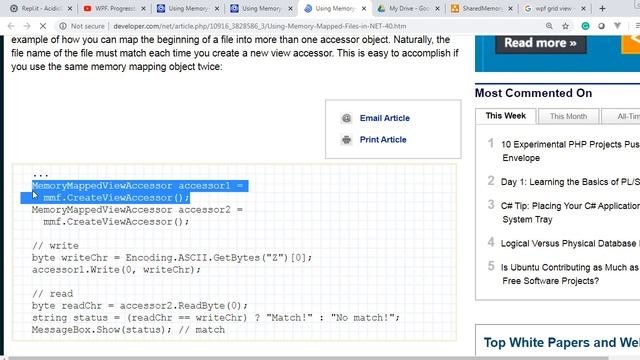Click the Most Commented On heading
This screenshot has height=360, width=640.
pos(533,93)
